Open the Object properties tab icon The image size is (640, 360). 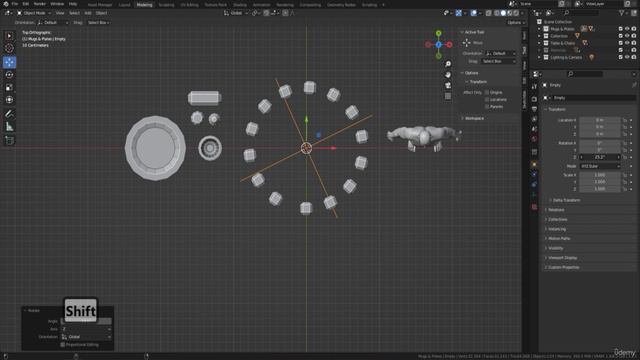(x=534, y=164)
